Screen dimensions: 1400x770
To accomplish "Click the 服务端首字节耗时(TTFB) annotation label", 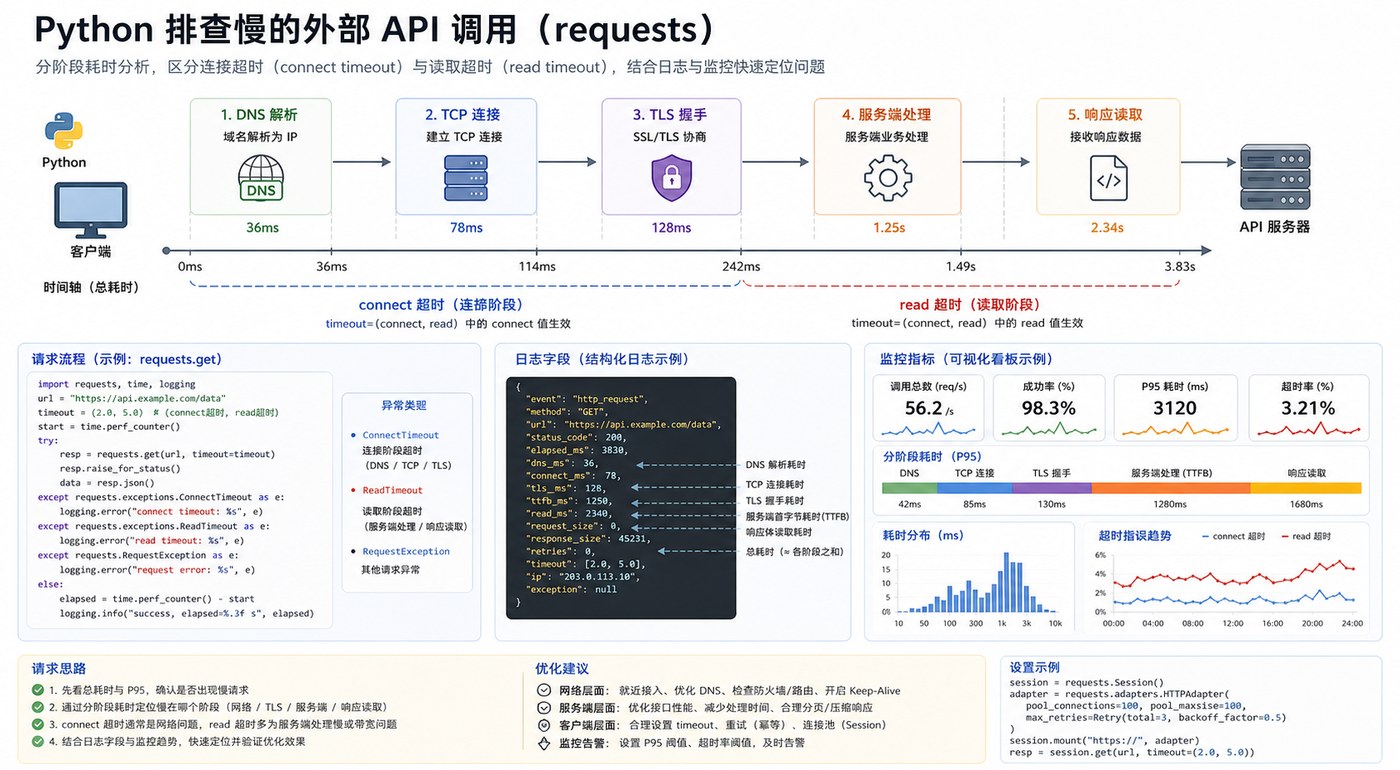I will tap(797, 517).
